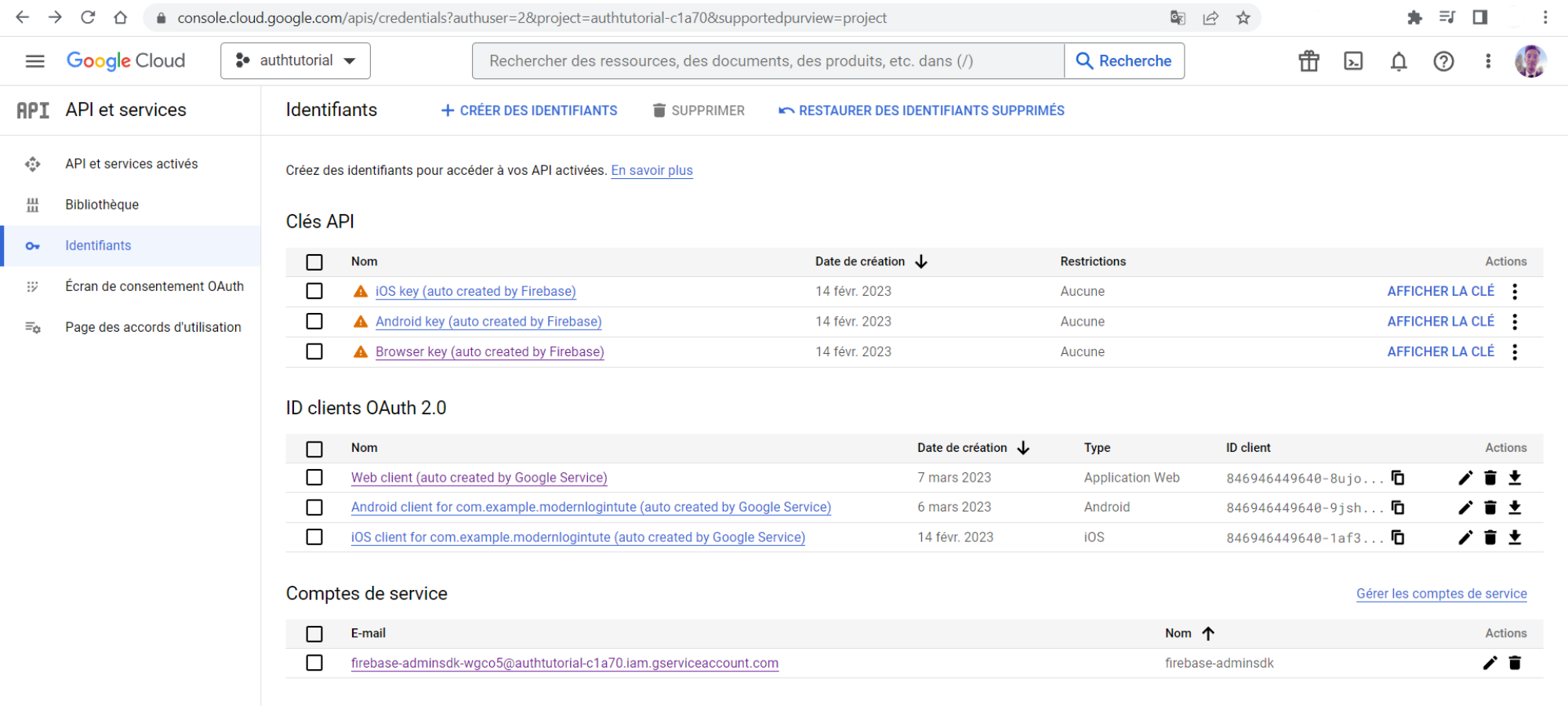This screenshot has height=706, width=1568.
Task: Copy the Web client ID
Action: coord(1399,477)
